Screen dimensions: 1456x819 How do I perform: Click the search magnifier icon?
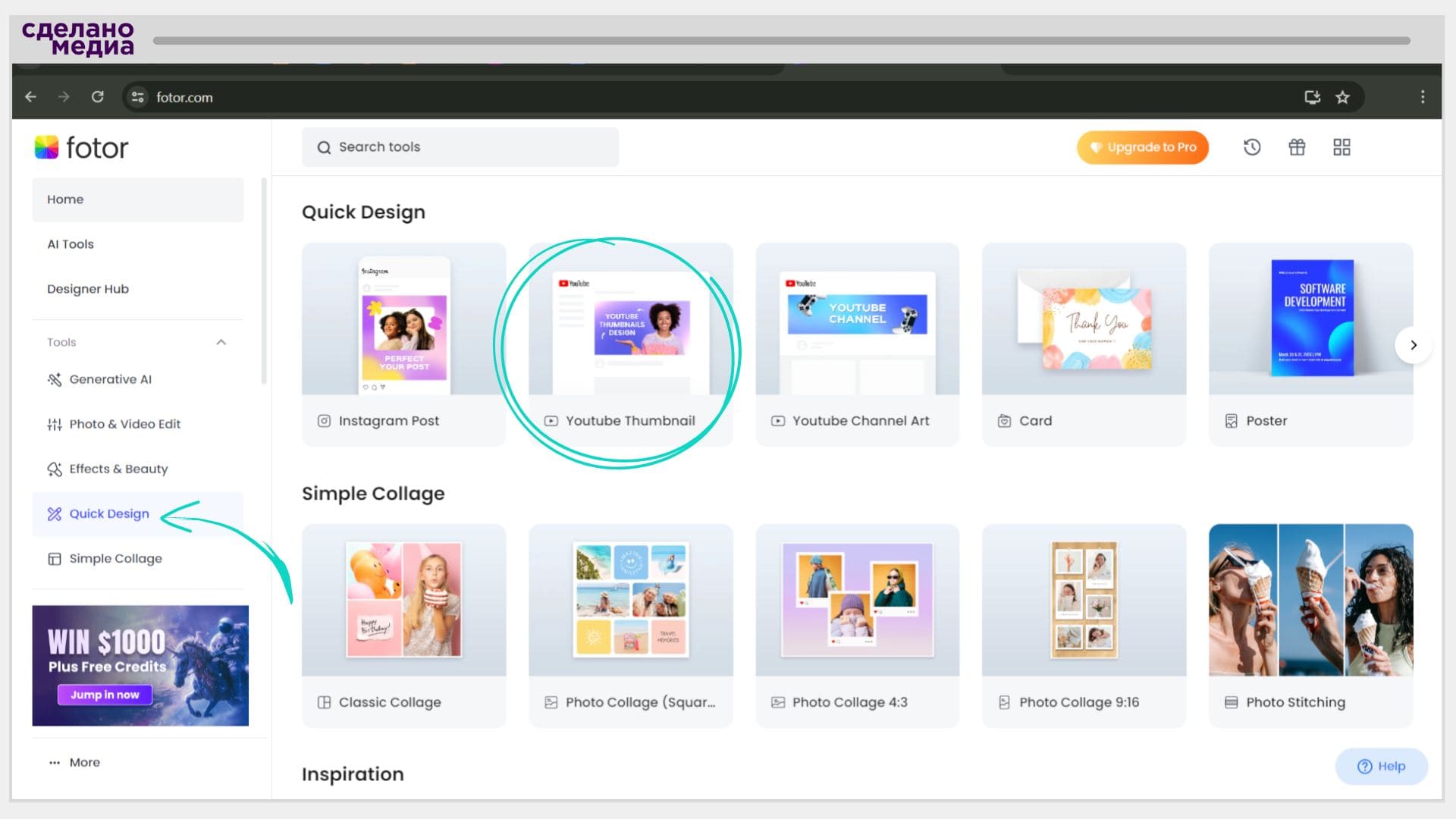click(324, 147)
